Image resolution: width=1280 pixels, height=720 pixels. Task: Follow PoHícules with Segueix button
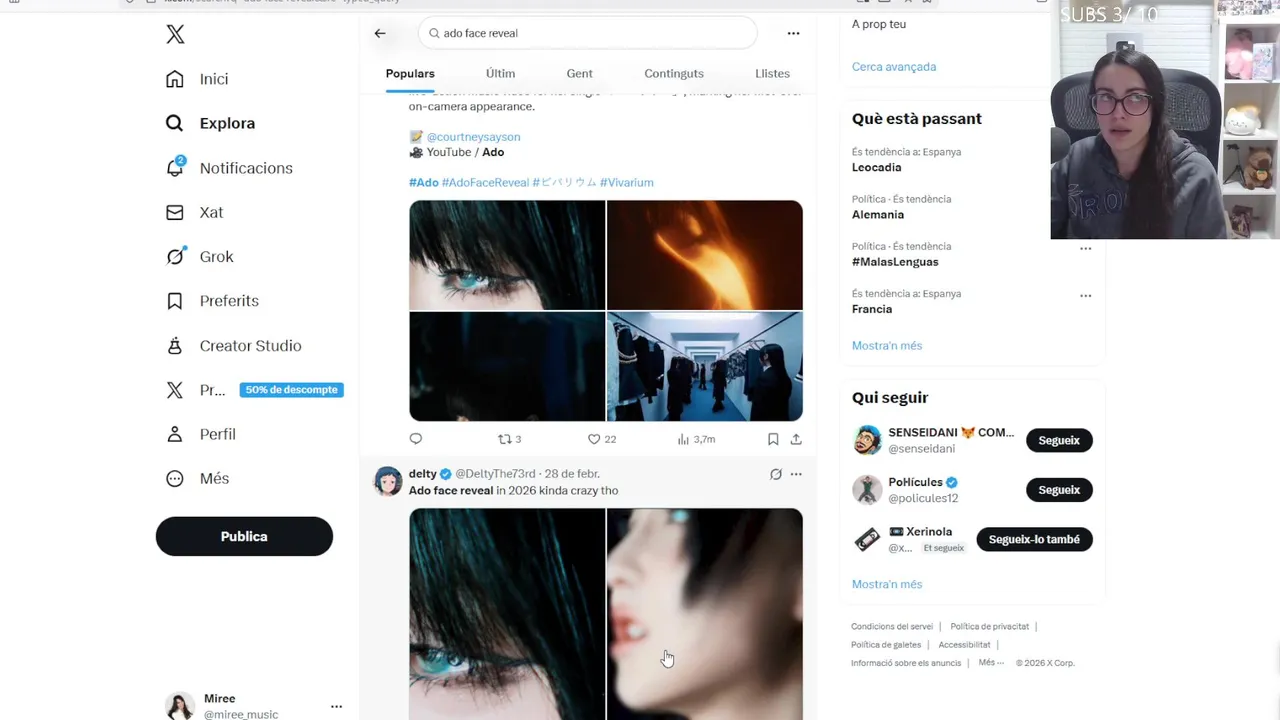point(1059,490)
